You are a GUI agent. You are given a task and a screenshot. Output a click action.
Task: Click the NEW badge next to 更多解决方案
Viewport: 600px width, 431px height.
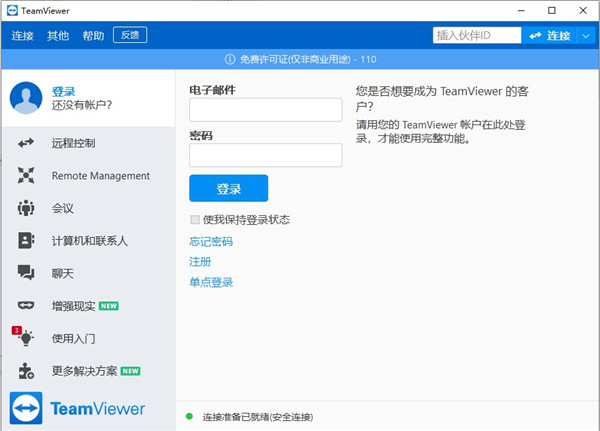click(x=130, y=371)
